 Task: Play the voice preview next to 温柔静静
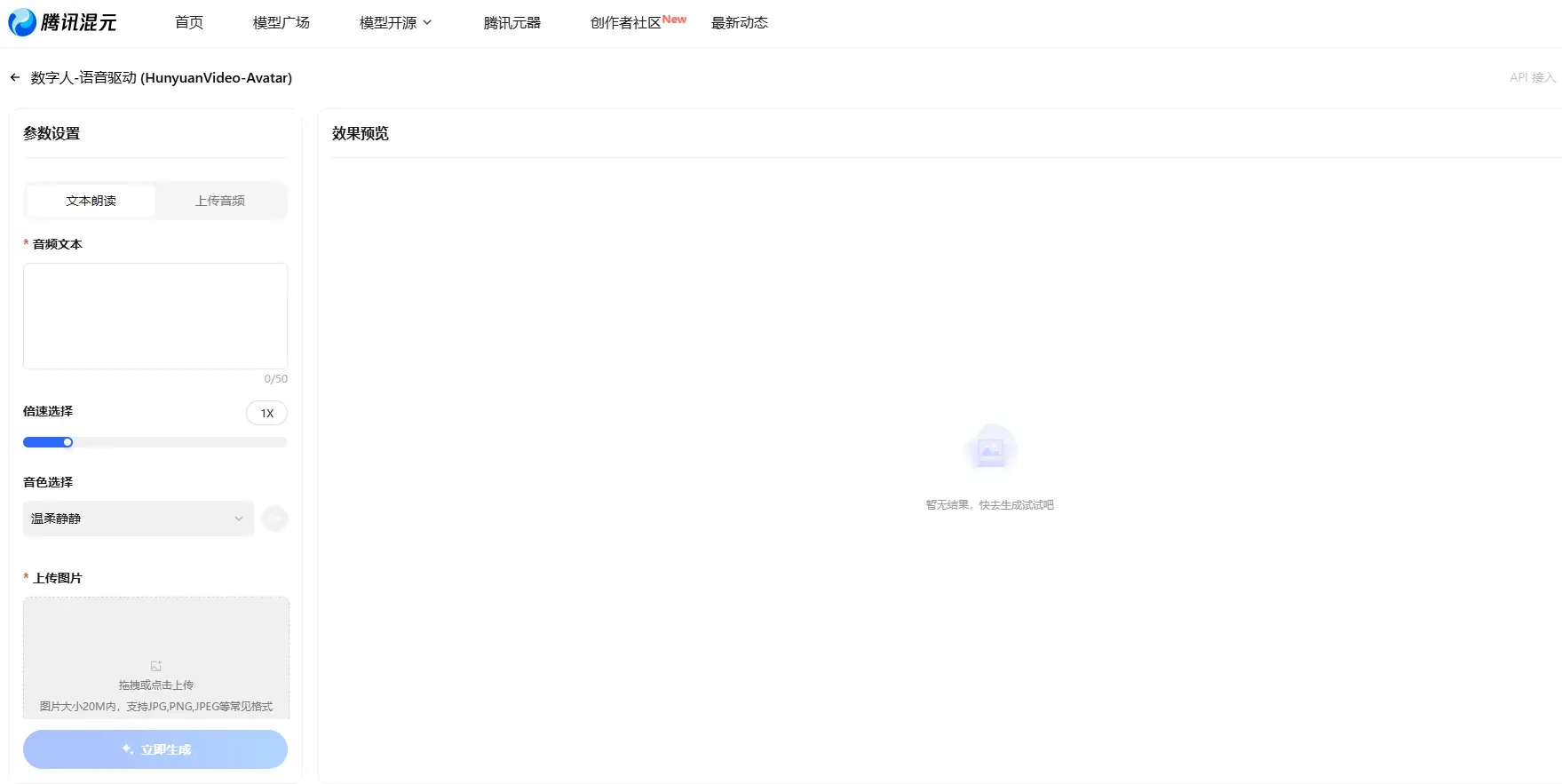[274, 519]
